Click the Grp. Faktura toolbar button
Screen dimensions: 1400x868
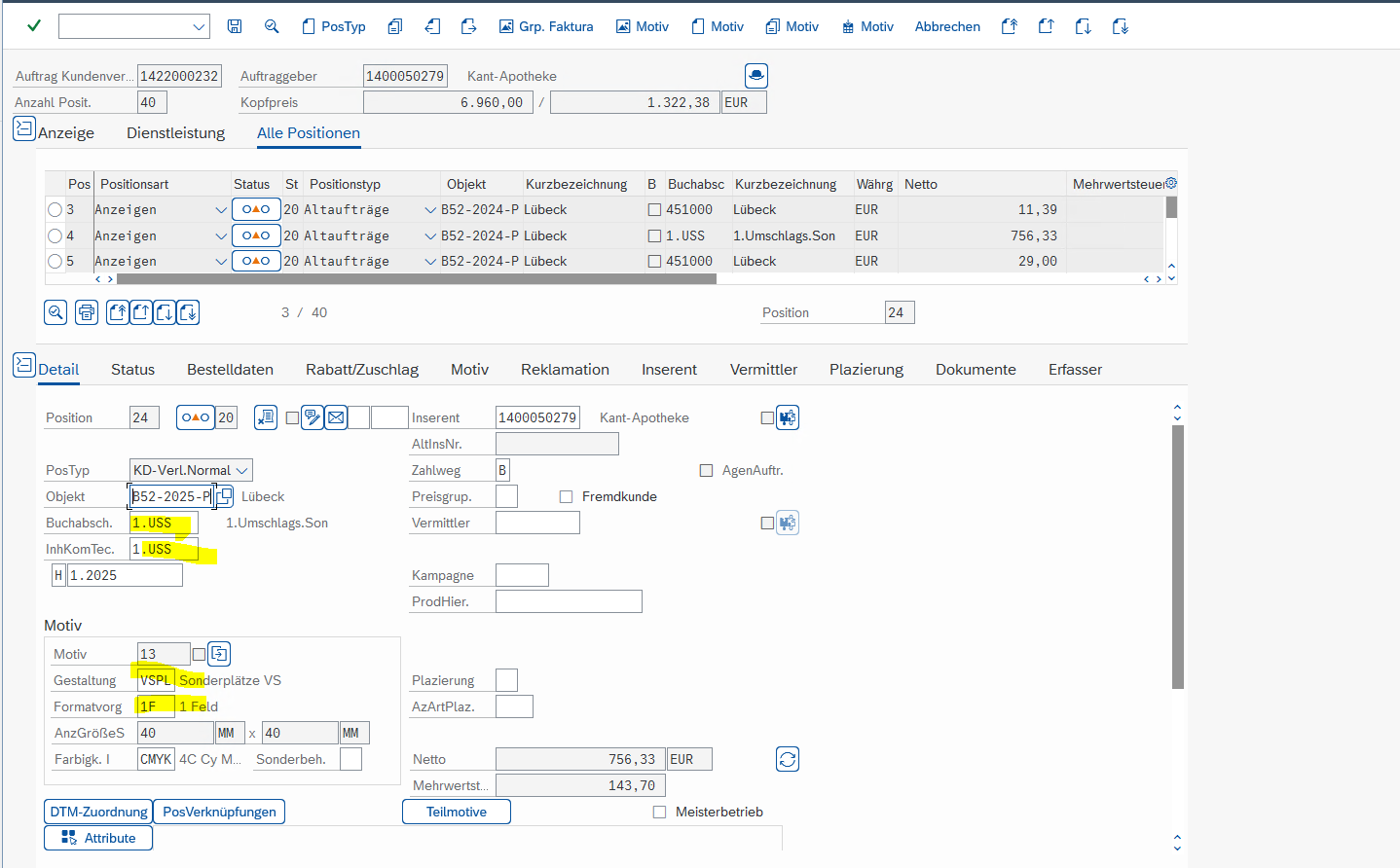tap(546, 26)
